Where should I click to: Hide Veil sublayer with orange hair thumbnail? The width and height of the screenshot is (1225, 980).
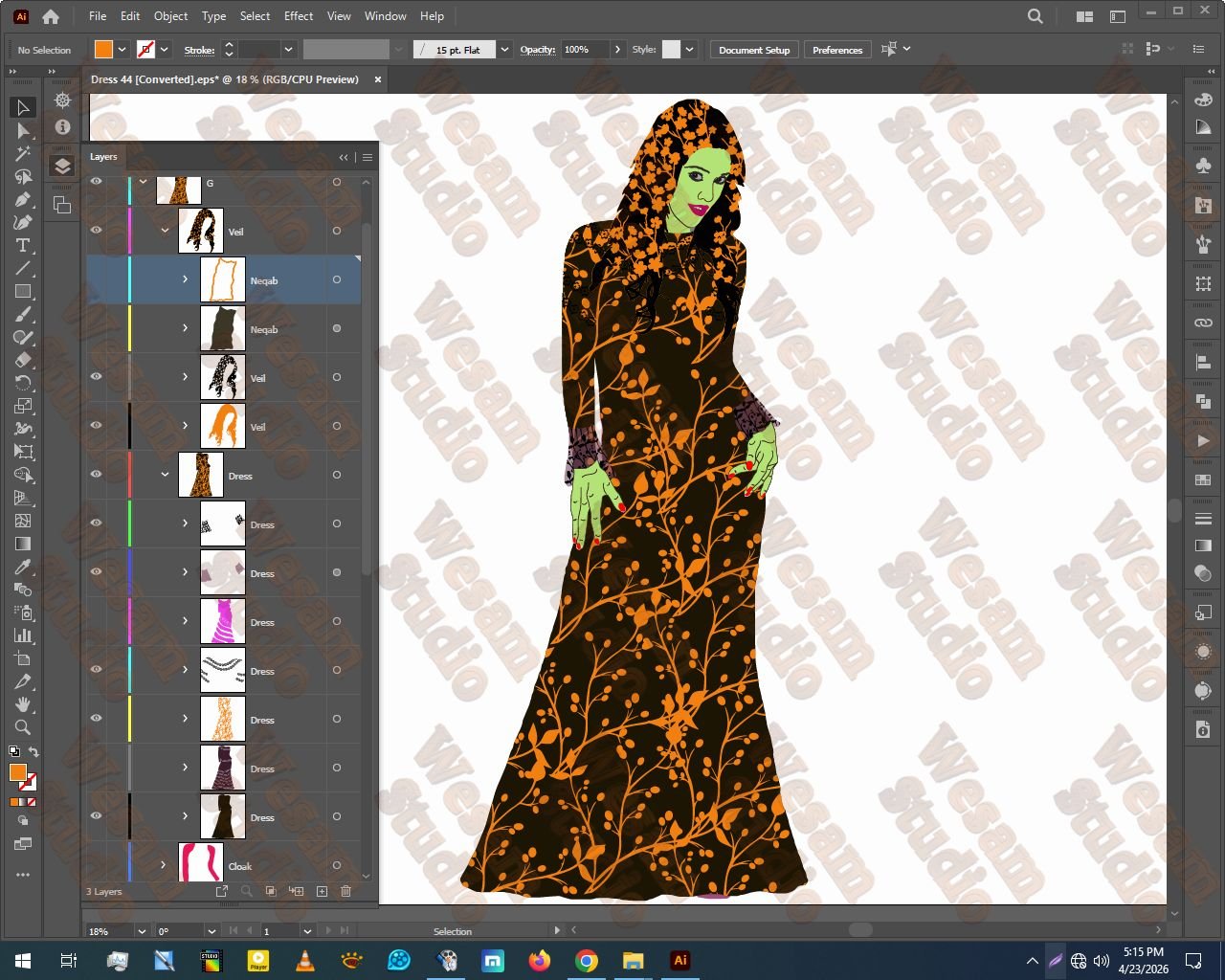pyautogui.click(x=96, y=425)
